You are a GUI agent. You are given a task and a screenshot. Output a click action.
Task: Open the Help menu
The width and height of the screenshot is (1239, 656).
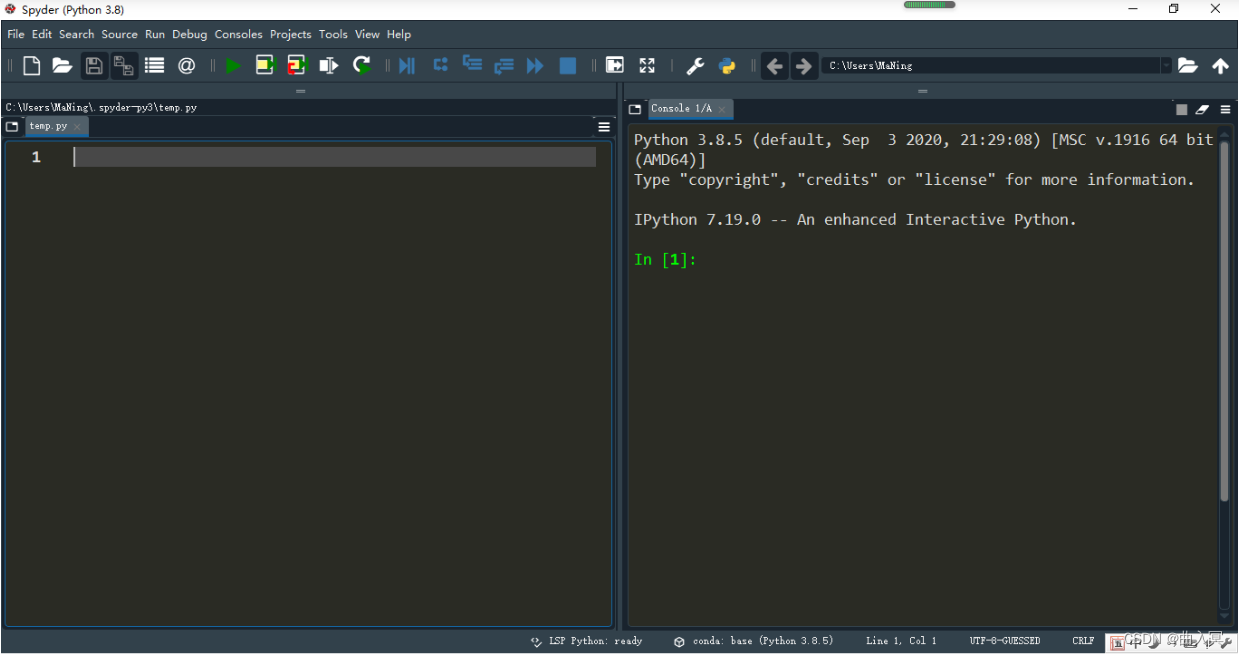[399, 34]
